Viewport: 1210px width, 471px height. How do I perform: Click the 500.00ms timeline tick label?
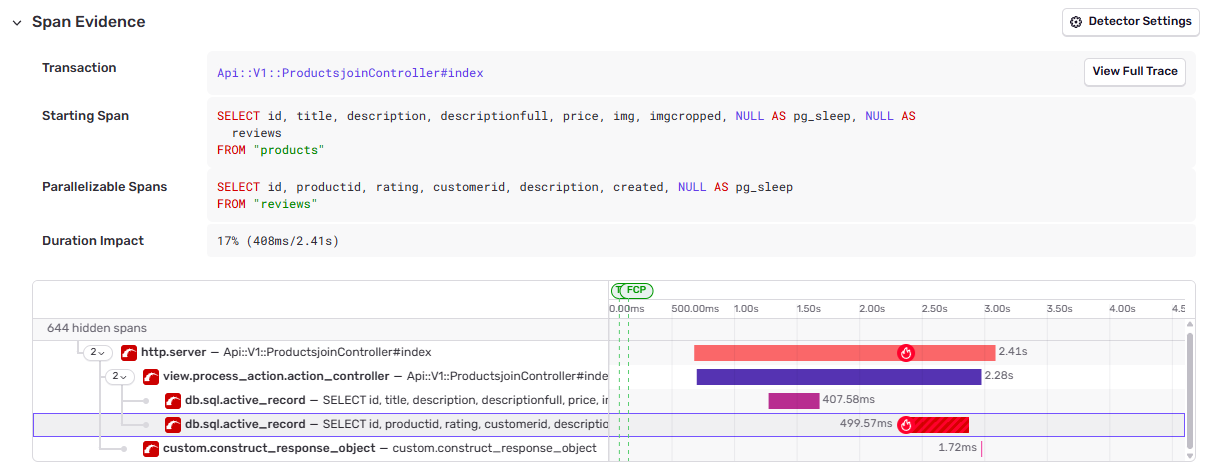tap(695, 309)
